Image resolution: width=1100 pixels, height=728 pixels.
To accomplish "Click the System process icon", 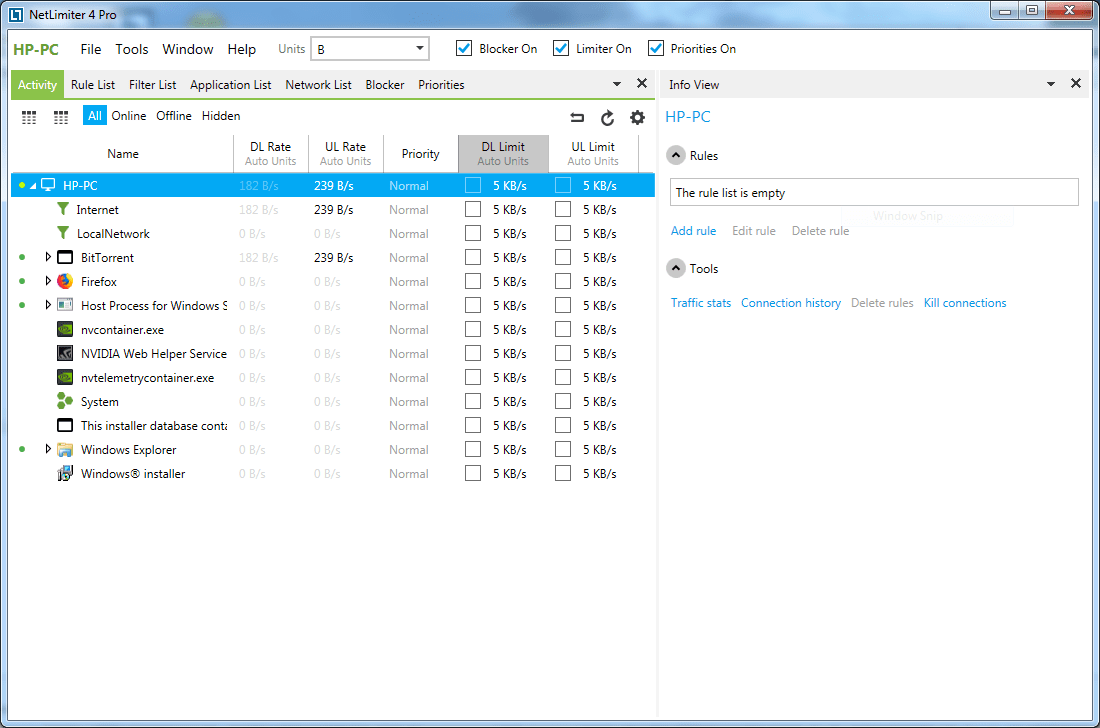I will (65, 401).
